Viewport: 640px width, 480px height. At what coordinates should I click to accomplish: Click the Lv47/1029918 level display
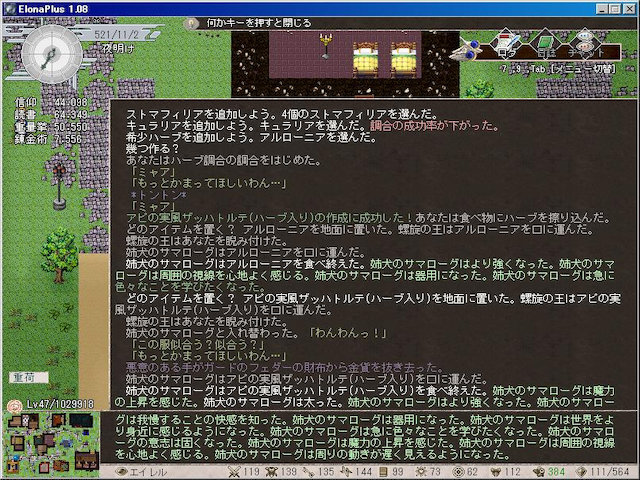[x=60, y=404]
